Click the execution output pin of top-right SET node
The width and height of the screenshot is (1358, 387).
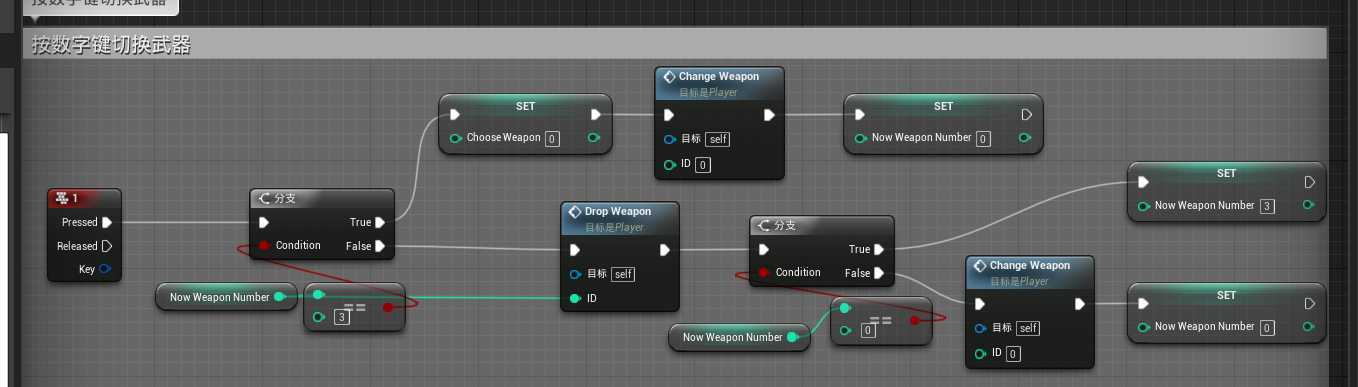point(1026,115)
